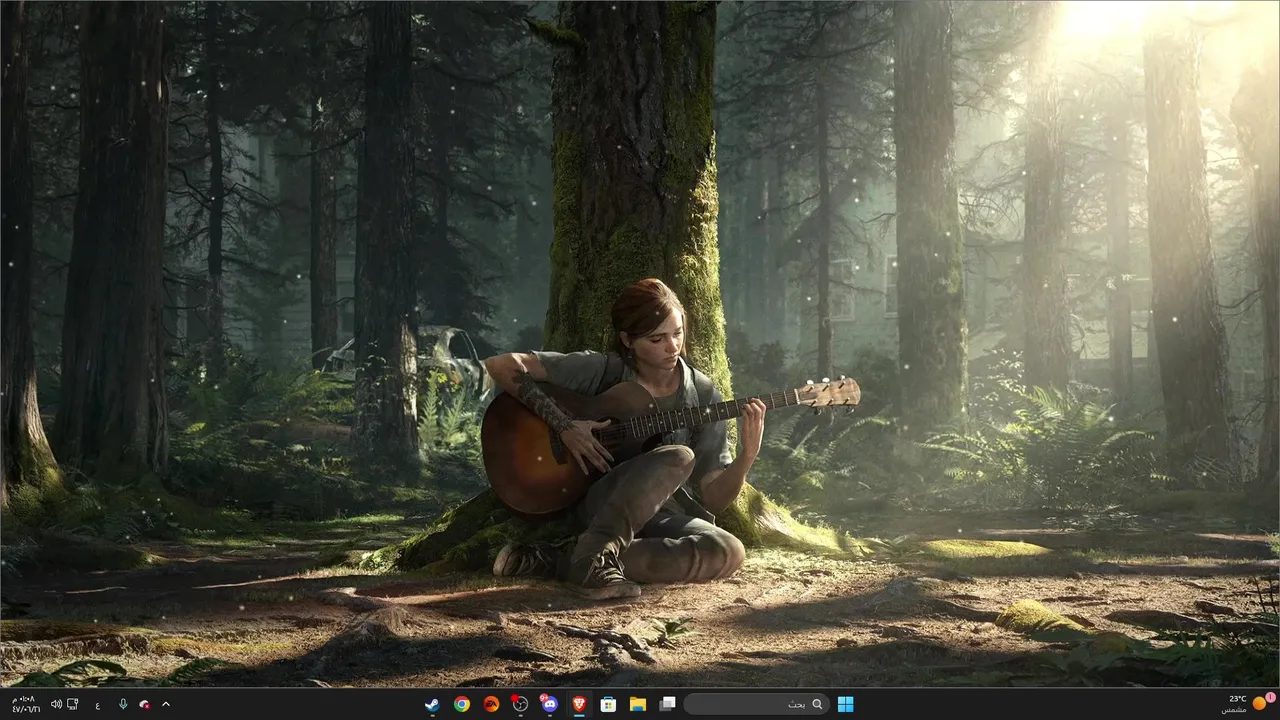Open the OneDrive cloud tray icon

tap(145, 704)
